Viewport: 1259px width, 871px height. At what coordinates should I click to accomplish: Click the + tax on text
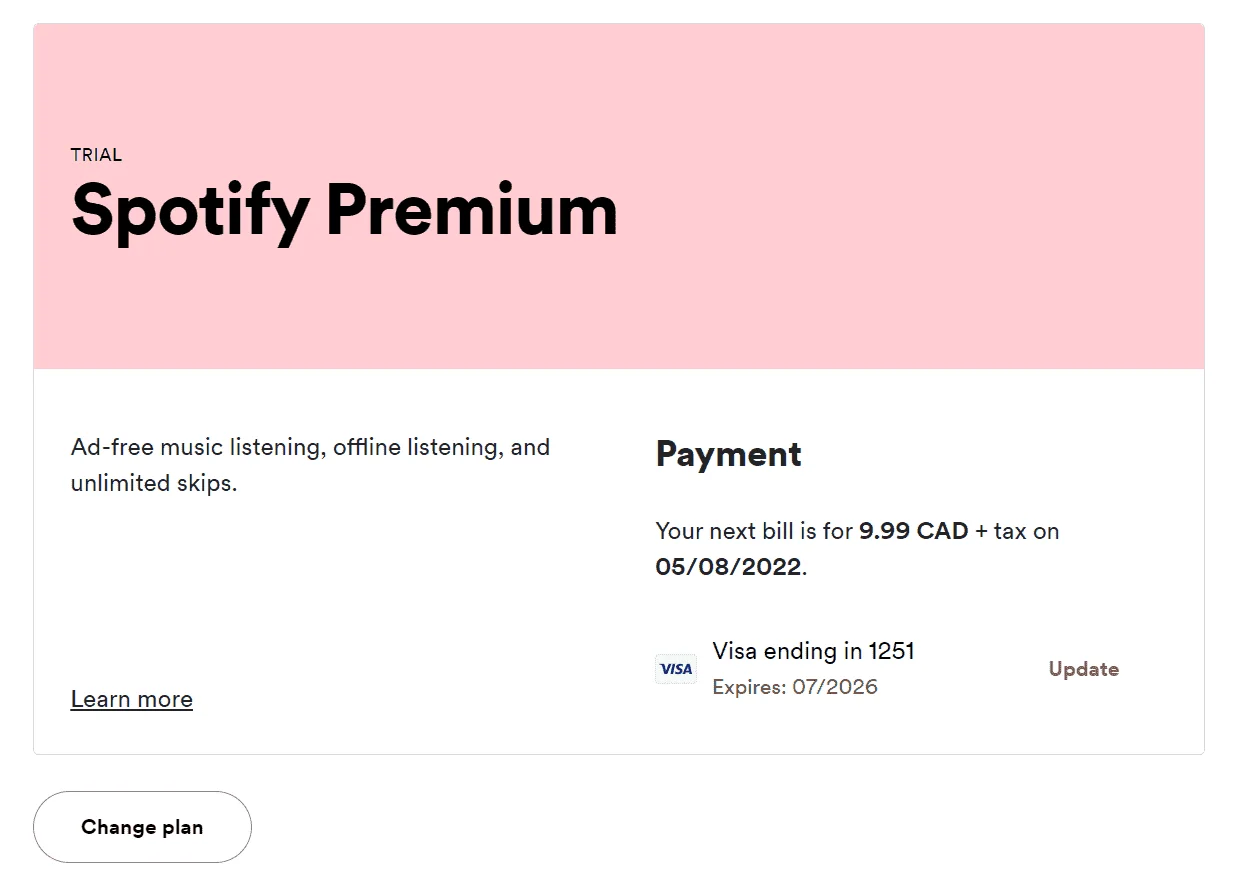[x=1017, y=531]
